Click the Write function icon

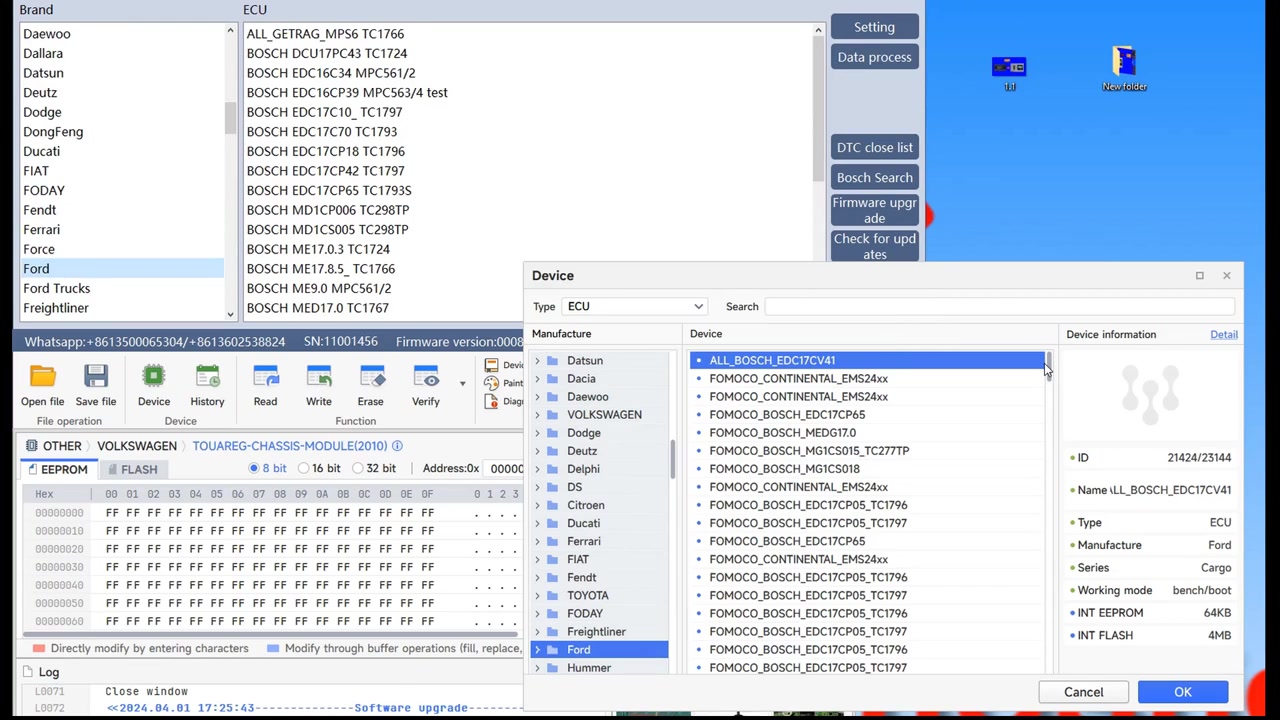(x=319, y=377)
